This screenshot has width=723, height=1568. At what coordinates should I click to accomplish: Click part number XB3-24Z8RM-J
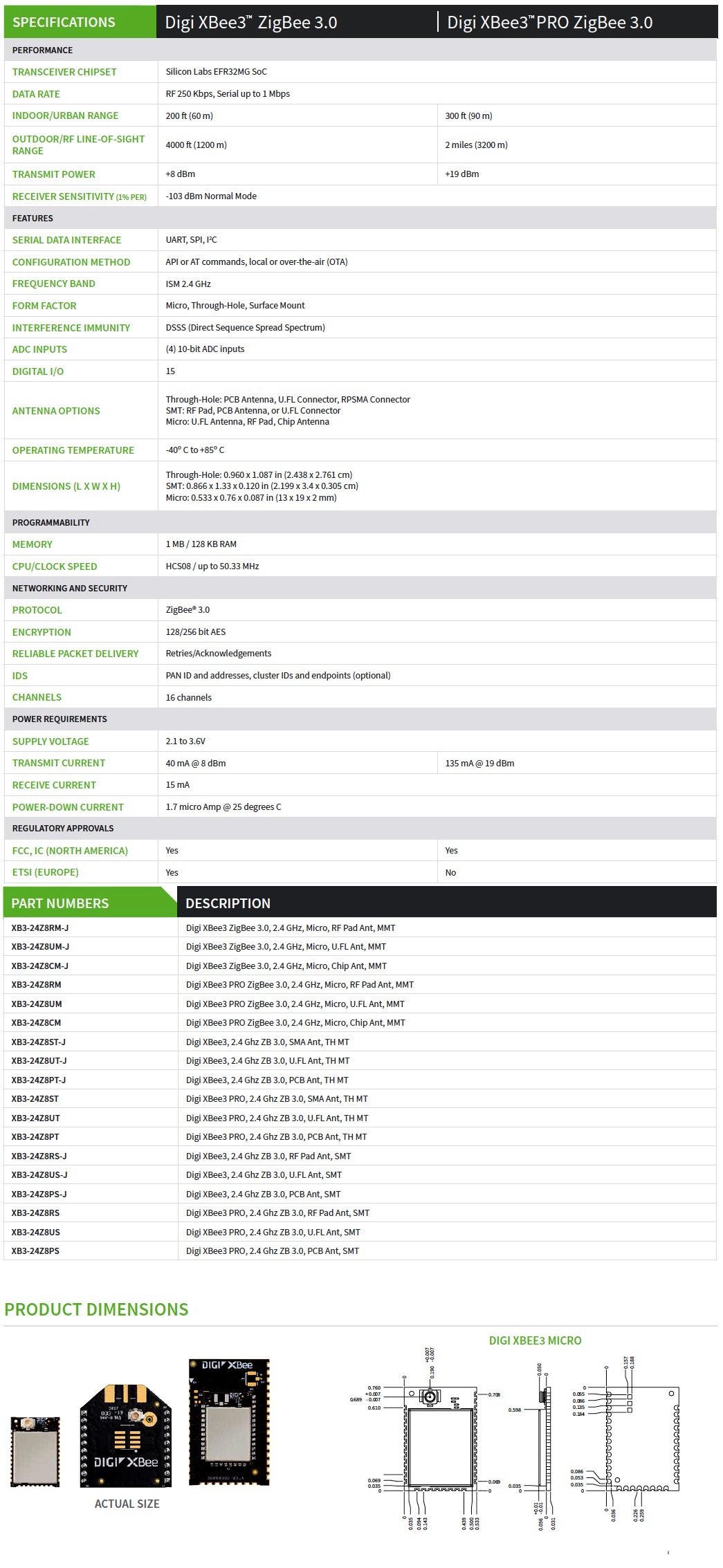point(40,928)
